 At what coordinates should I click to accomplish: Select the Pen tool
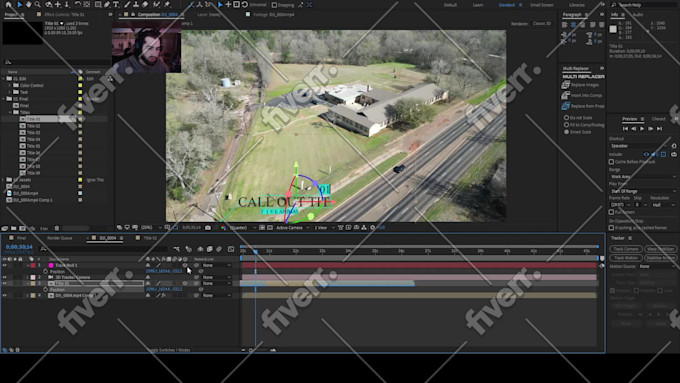(x=107, y=4)
